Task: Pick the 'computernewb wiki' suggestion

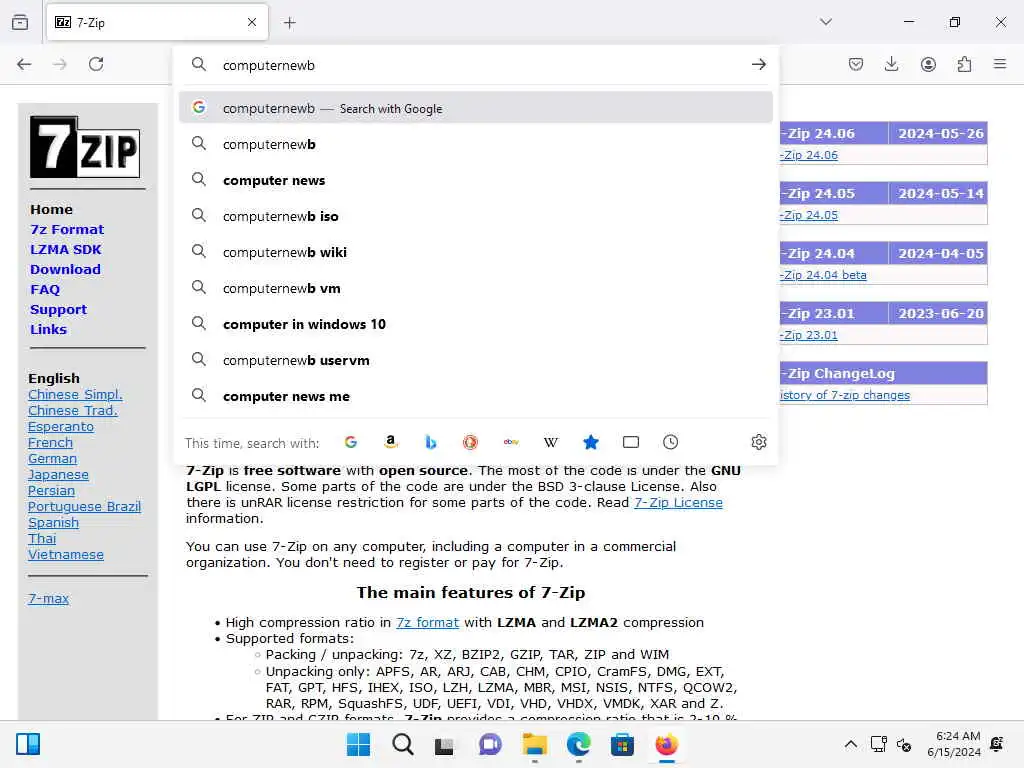Action: click(x=475, y=251)
